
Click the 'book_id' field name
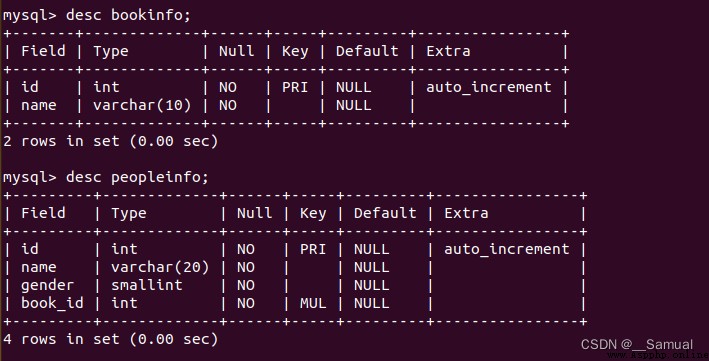(52, 303)
